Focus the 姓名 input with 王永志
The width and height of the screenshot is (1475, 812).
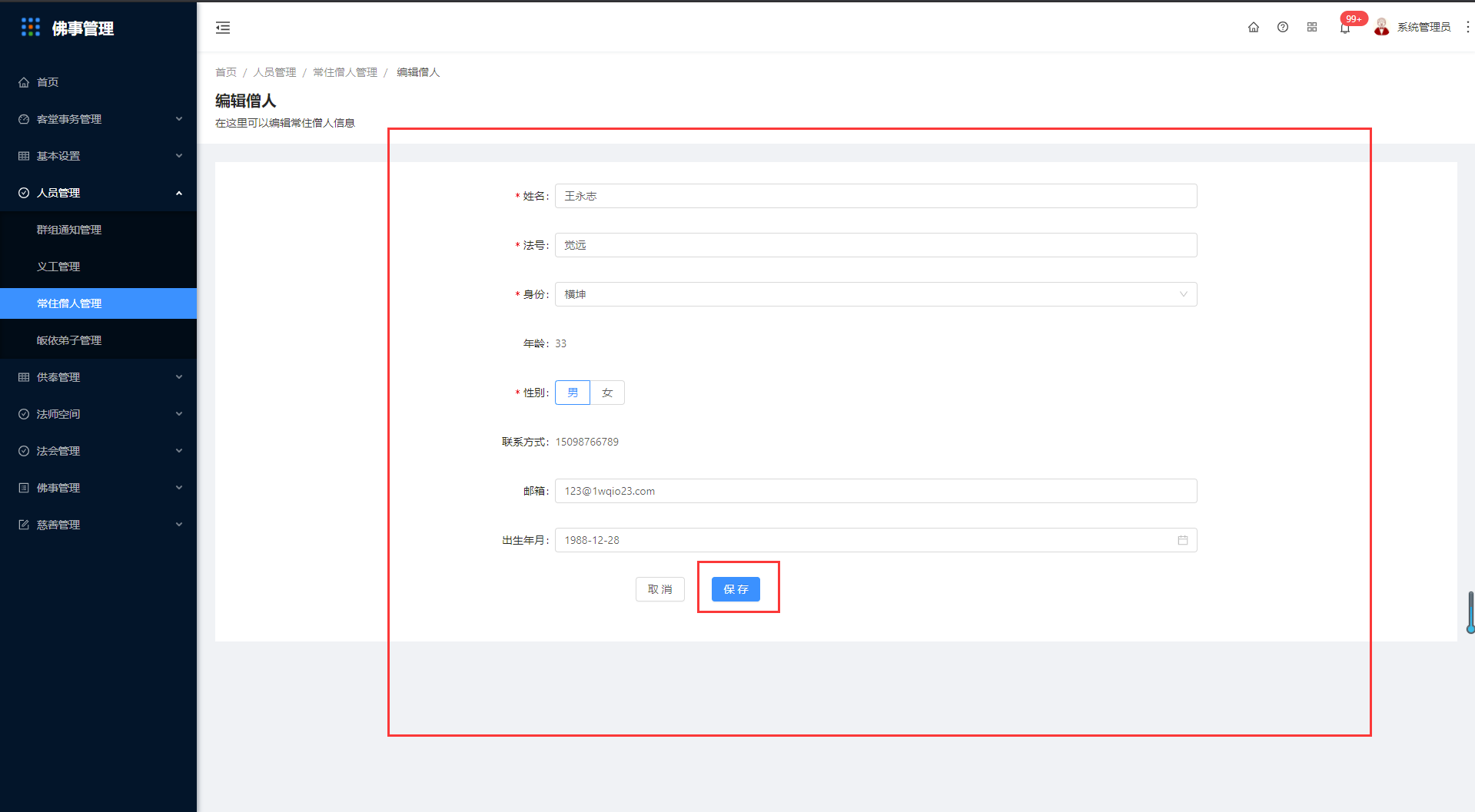coord(876,196)
